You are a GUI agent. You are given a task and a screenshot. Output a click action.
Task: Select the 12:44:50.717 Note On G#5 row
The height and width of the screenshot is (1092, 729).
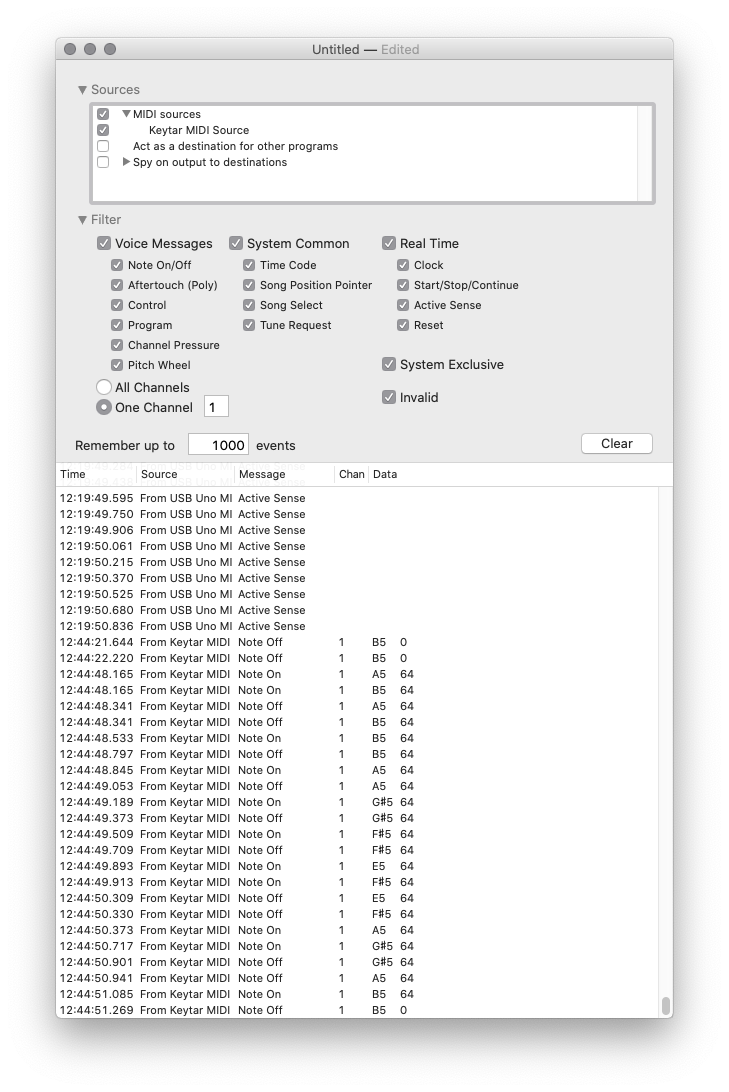pos(357,946)
